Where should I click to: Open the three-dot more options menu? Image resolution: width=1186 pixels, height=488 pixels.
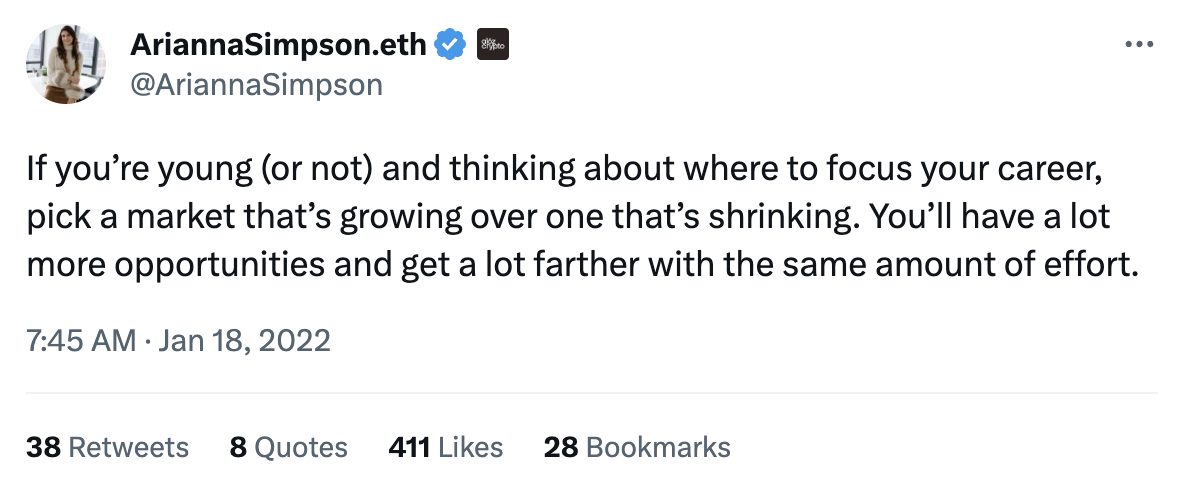[x=1140, y=45]
